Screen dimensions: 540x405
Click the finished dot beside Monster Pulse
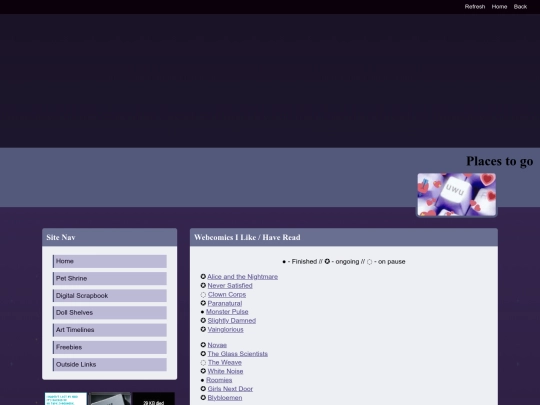[202, 312]
